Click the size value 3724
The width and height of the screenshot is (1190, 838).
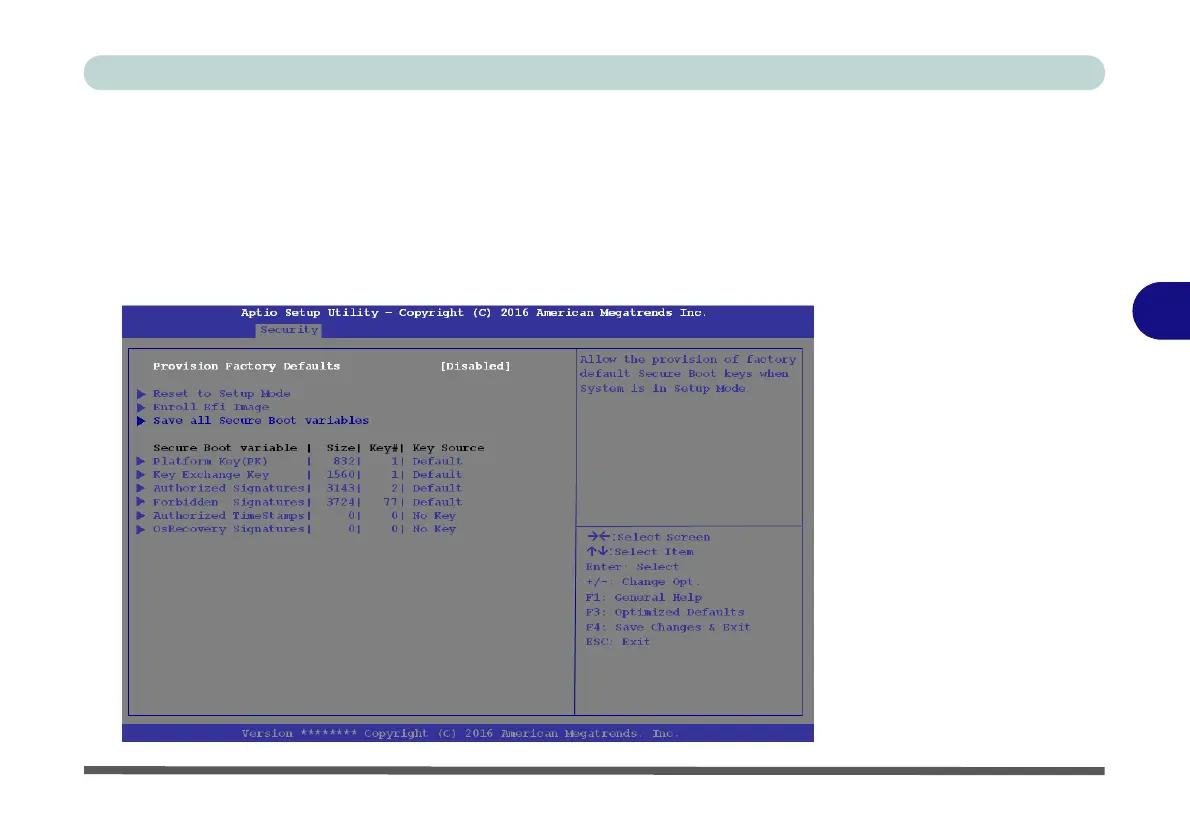pyautogui.click(x=341, y=502)
